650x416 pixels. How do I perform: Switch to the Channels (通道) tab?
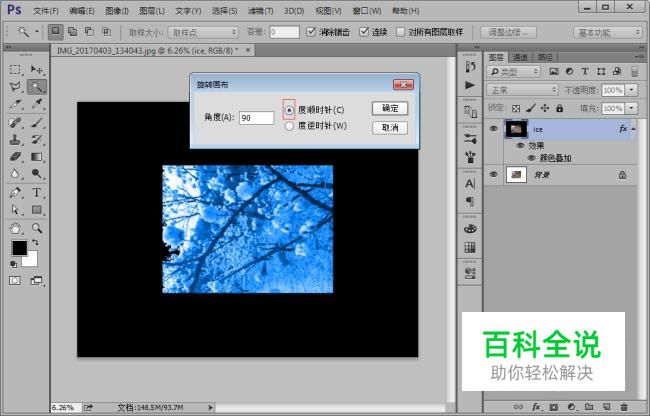(x=521, y=57)
